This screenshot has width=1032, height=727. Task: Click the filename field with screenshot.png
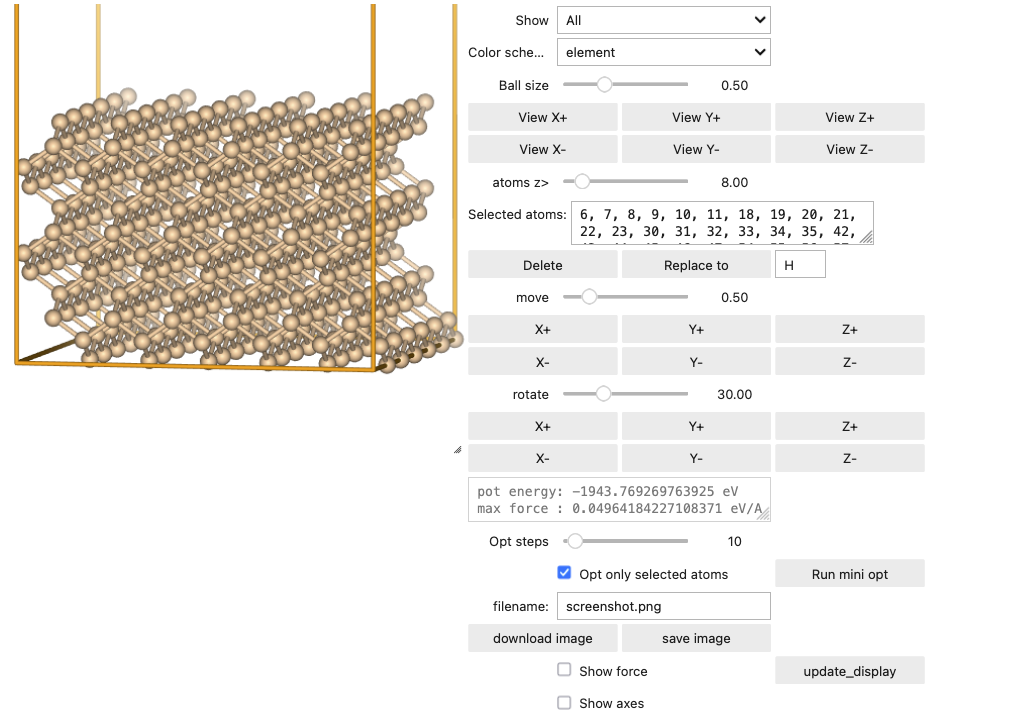point(663,606)
